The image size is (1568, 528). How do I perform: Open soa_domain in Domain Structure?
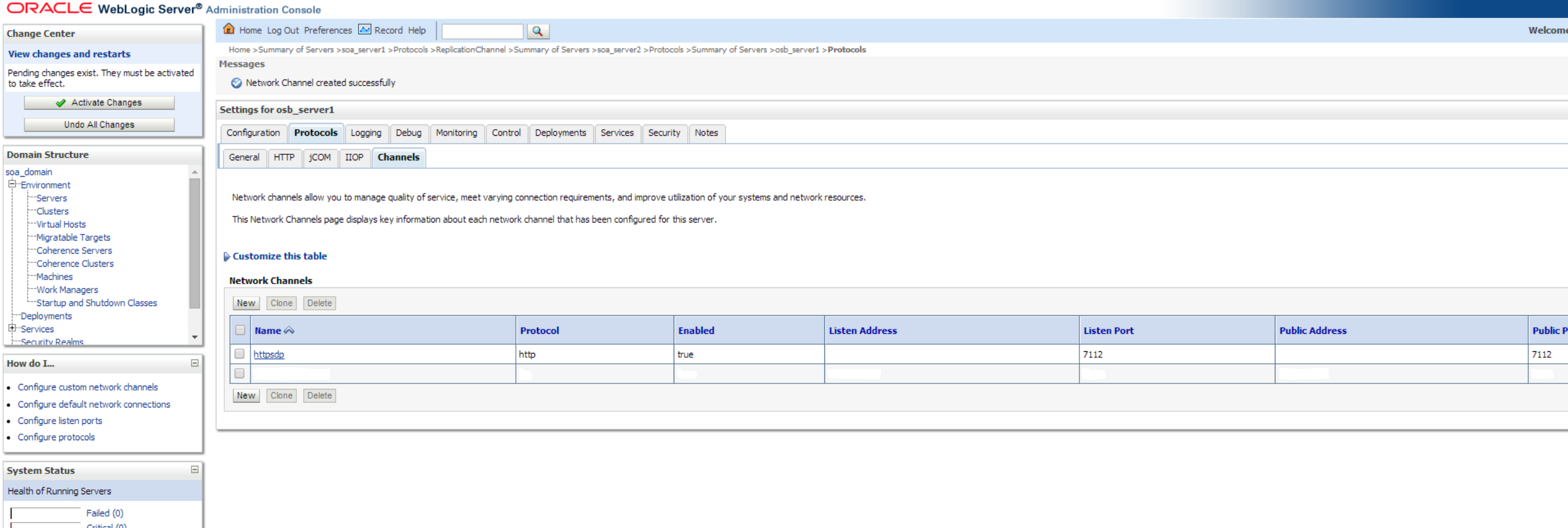(28, 172)
